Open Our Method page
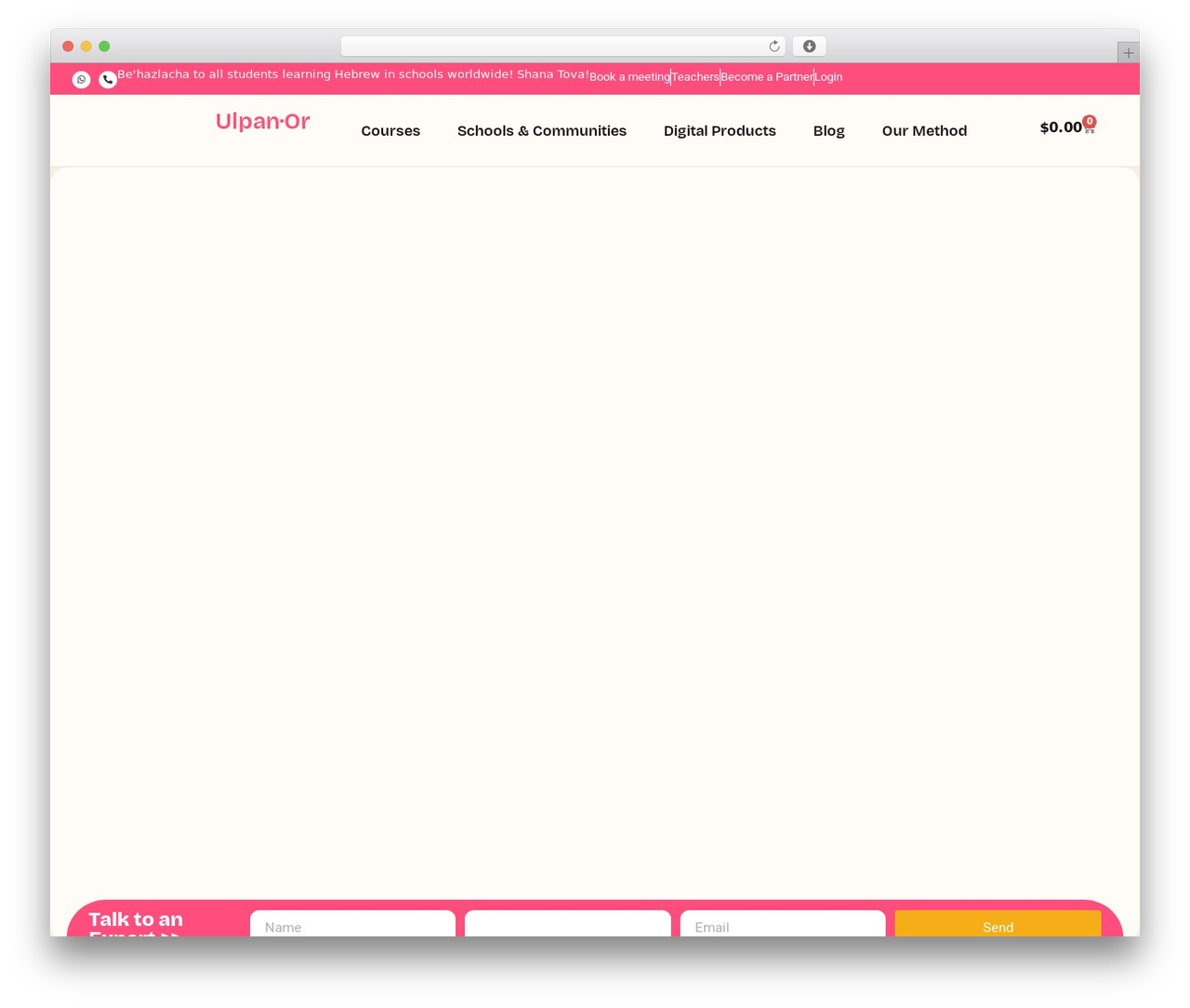 click(x=925, y=131)
